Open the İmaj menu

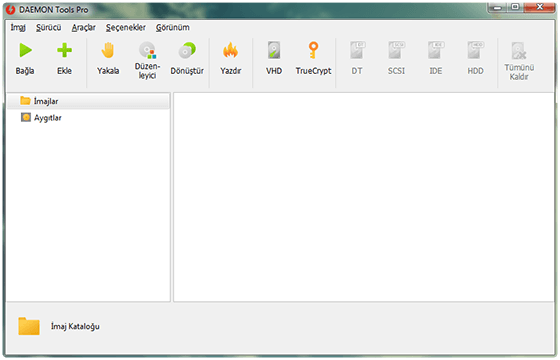tap(18, 28)
